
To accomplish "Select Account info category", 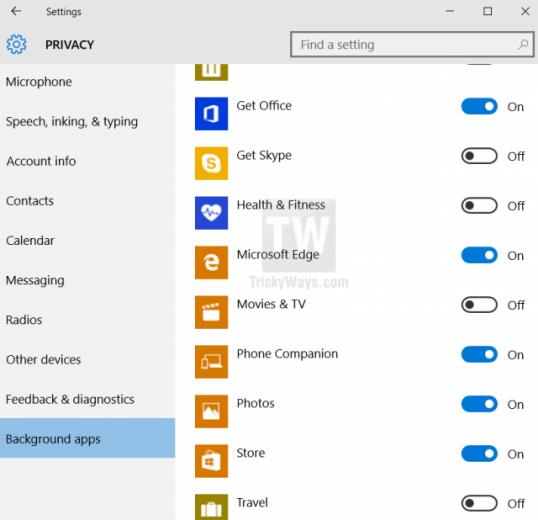I will pyautogui.click(x=87, y=161).
